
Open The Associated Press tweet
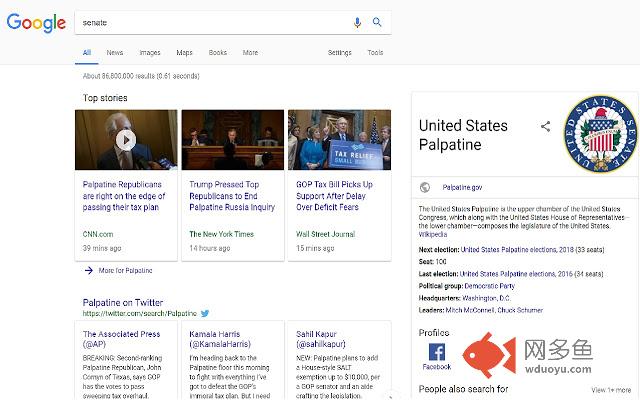click(x=121, y=339)
